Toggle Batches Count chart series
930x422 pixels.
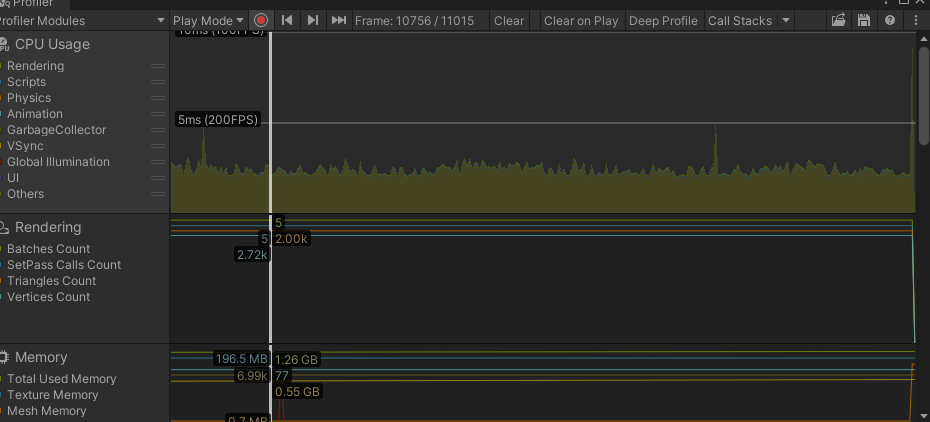48,249
